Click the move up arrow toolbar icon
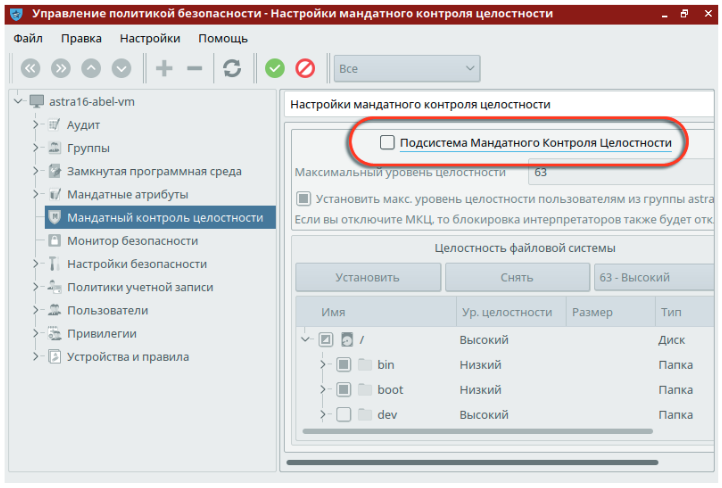The height and width of the screenshot is (488, 722). (x=91, y=69)
